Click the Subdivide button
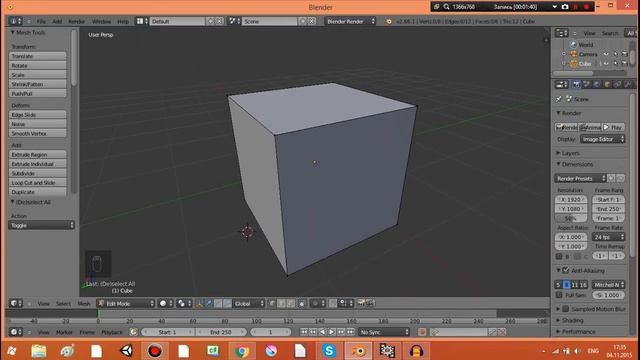Viewport: 640px width, 360px height. pyautogui.click(x=38, y=173)
